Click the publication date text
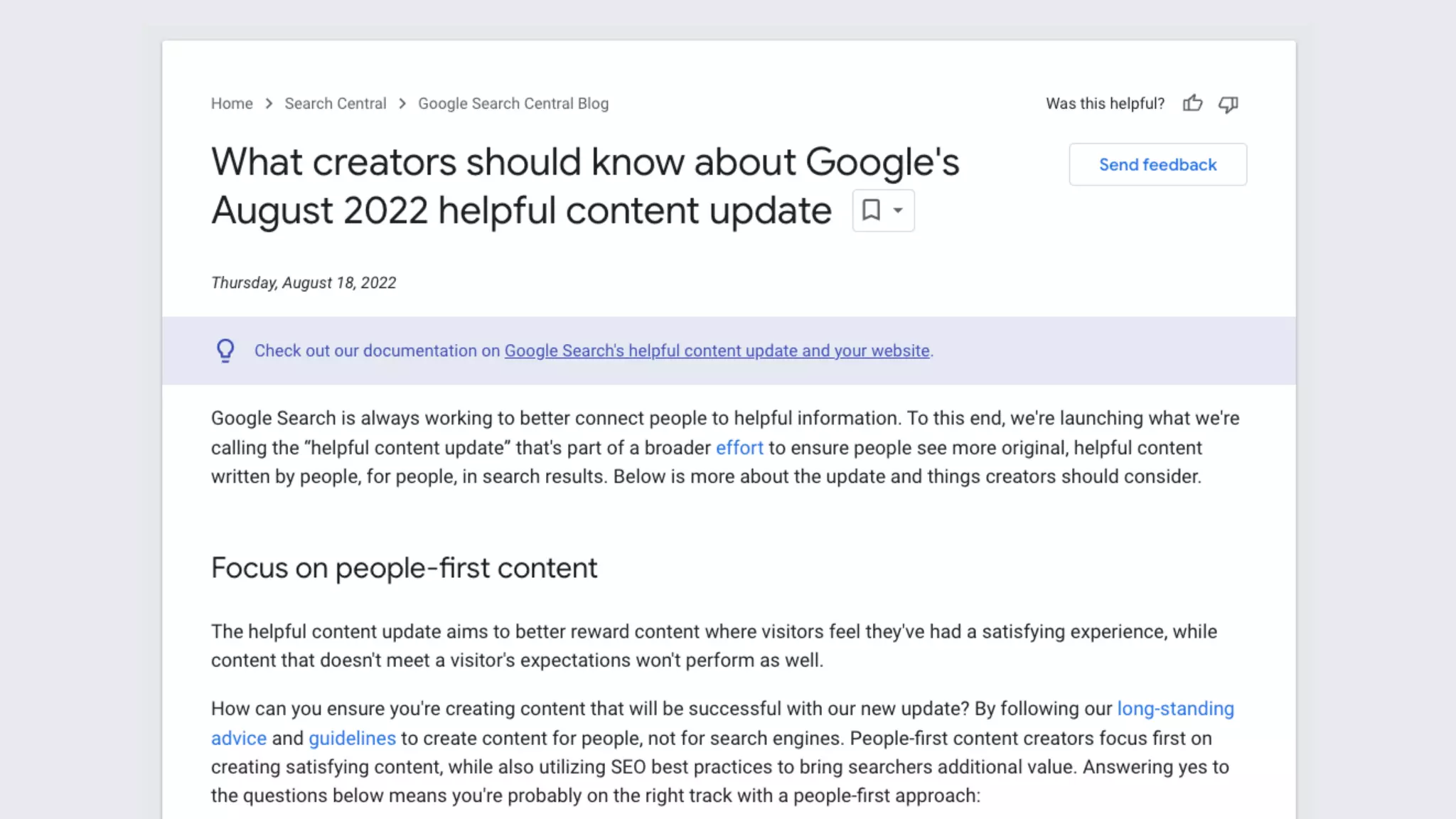1456x819 pixels. [304, 283]
